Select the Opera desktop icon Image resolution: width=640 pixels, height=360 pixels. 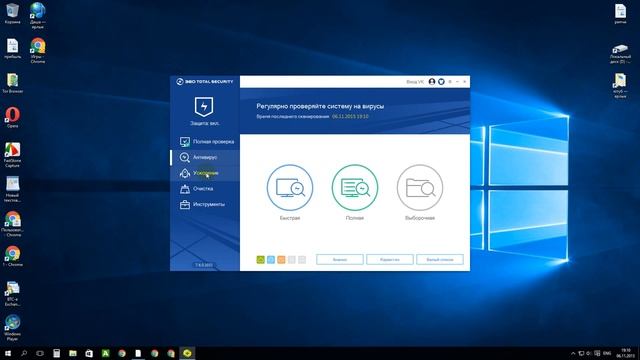(x=12, y=118)
